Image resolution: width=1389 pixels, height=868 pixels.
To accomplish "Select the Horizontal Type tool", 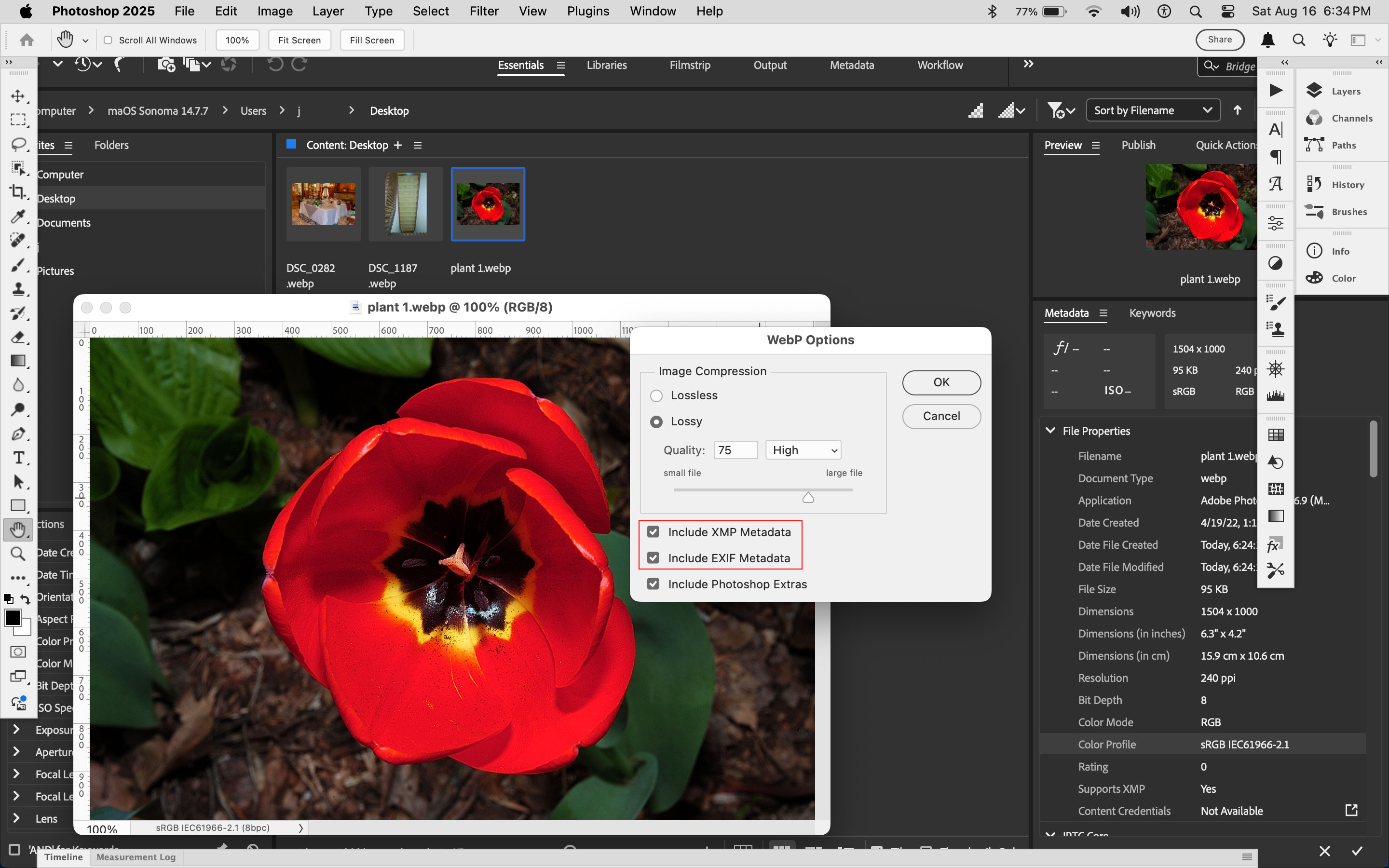I will point(19,458).
